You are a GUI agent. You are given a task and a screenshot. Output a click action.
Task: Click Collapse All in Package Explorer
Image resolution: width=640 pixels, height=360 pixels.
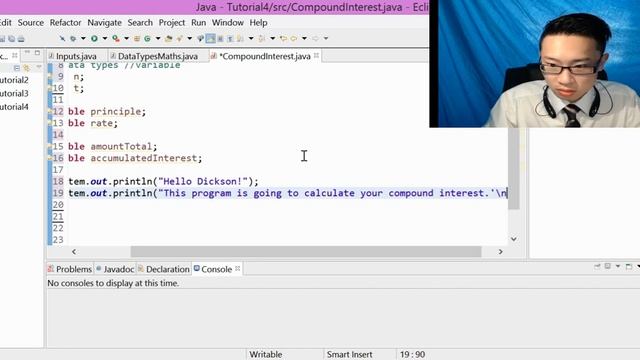[17, 67]
